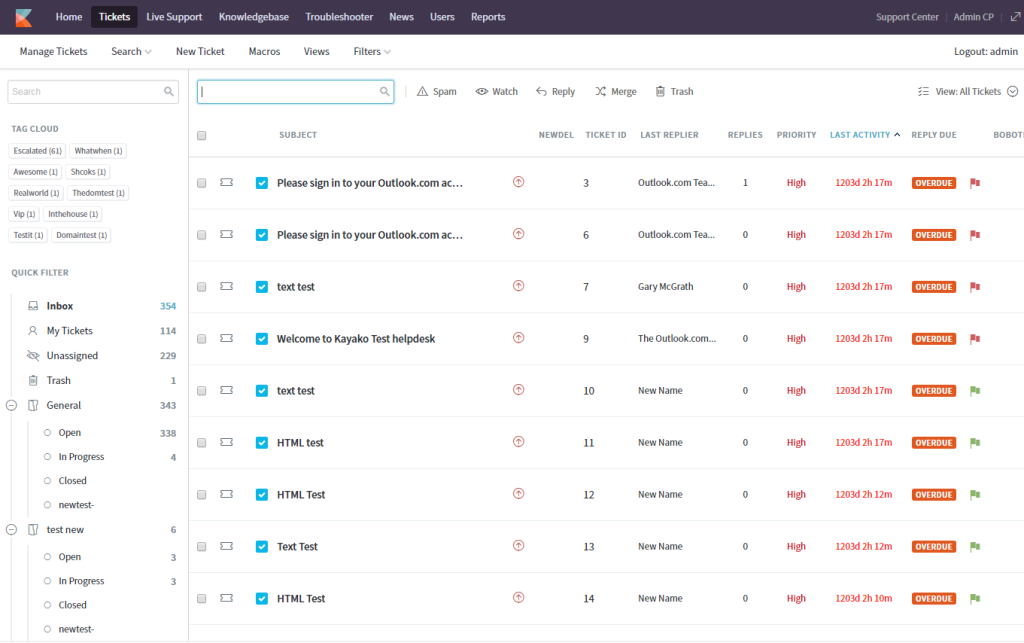1024x643 pixels.
Task: Uncheck blue checkbox on Welcome to Kayako ticket
Action: (261, 338)
